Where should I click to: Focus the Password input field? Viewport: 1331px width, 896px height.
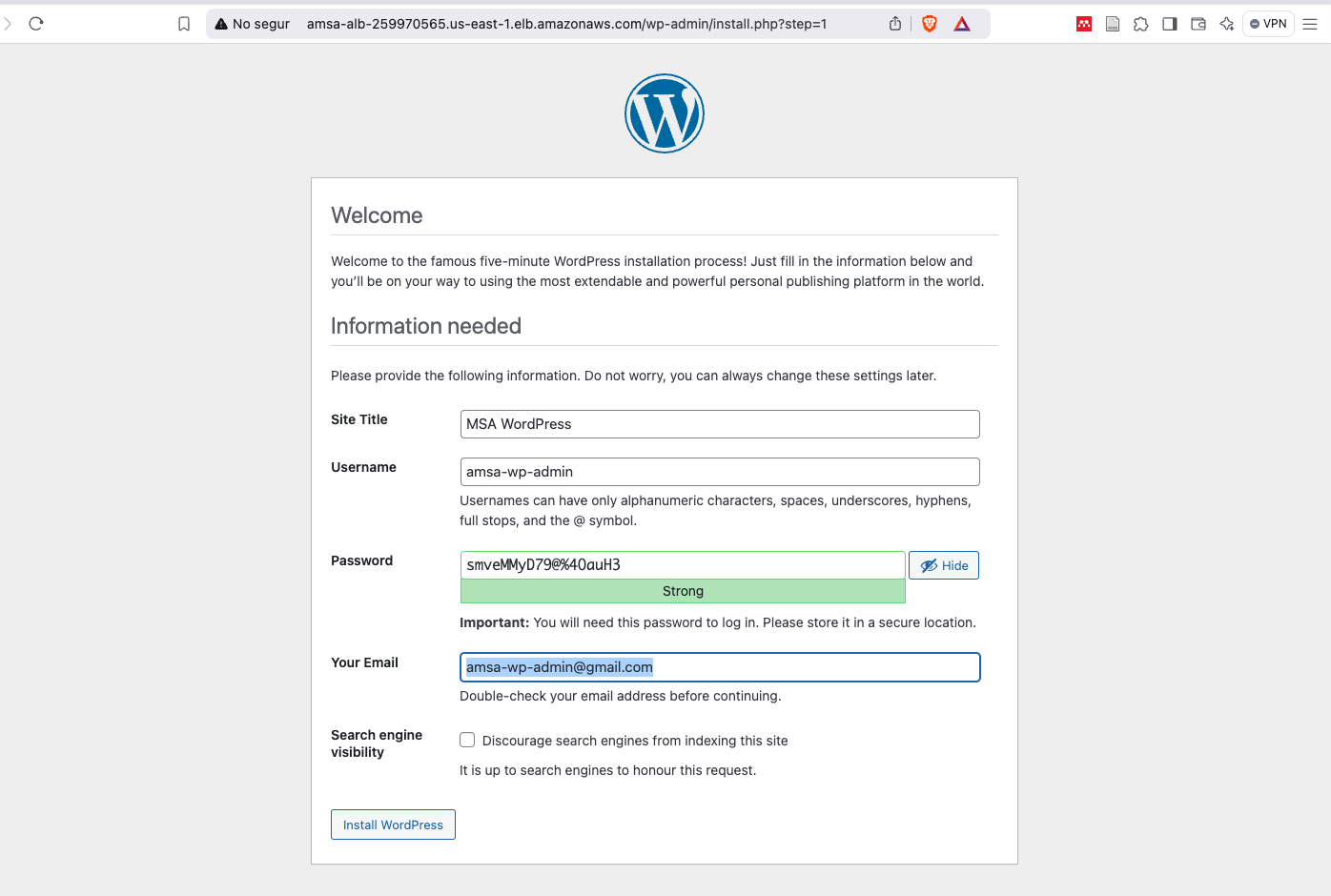coord(683,565)
